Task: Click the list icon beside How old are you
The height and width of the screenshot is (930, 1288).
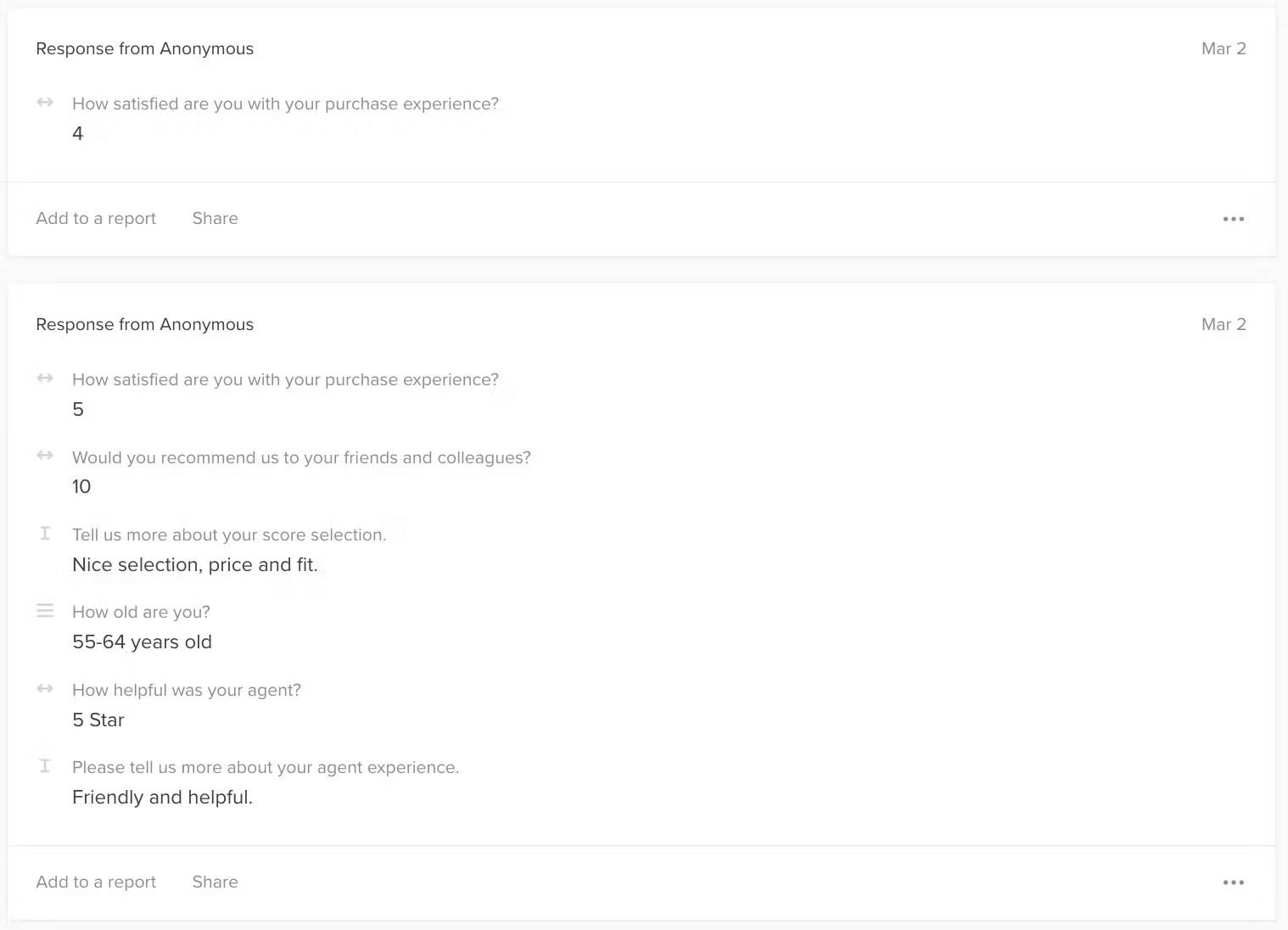Action: 45,610
